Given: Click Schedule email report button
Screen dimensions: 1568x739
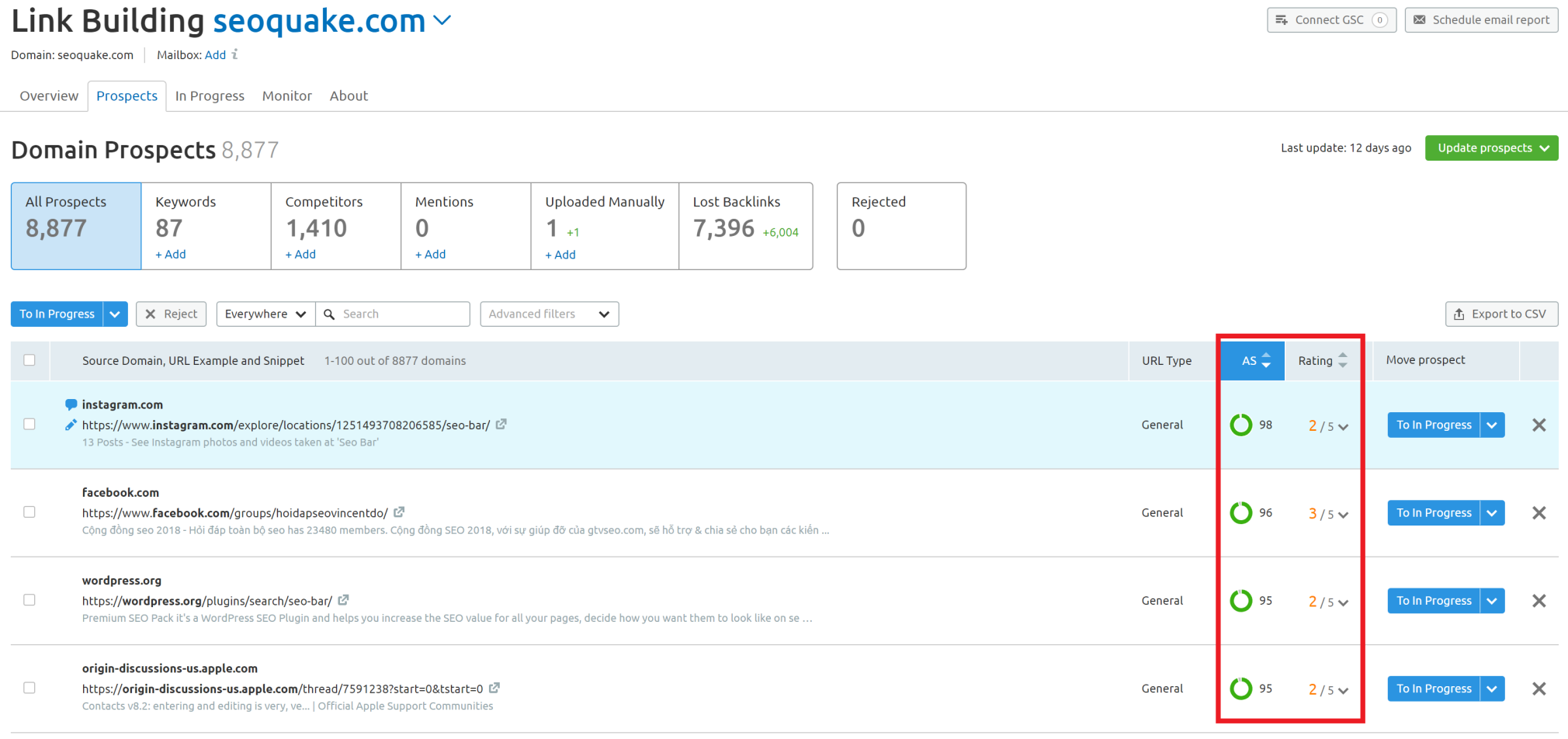Looking at the screenshot, I should coord(1481,20).
